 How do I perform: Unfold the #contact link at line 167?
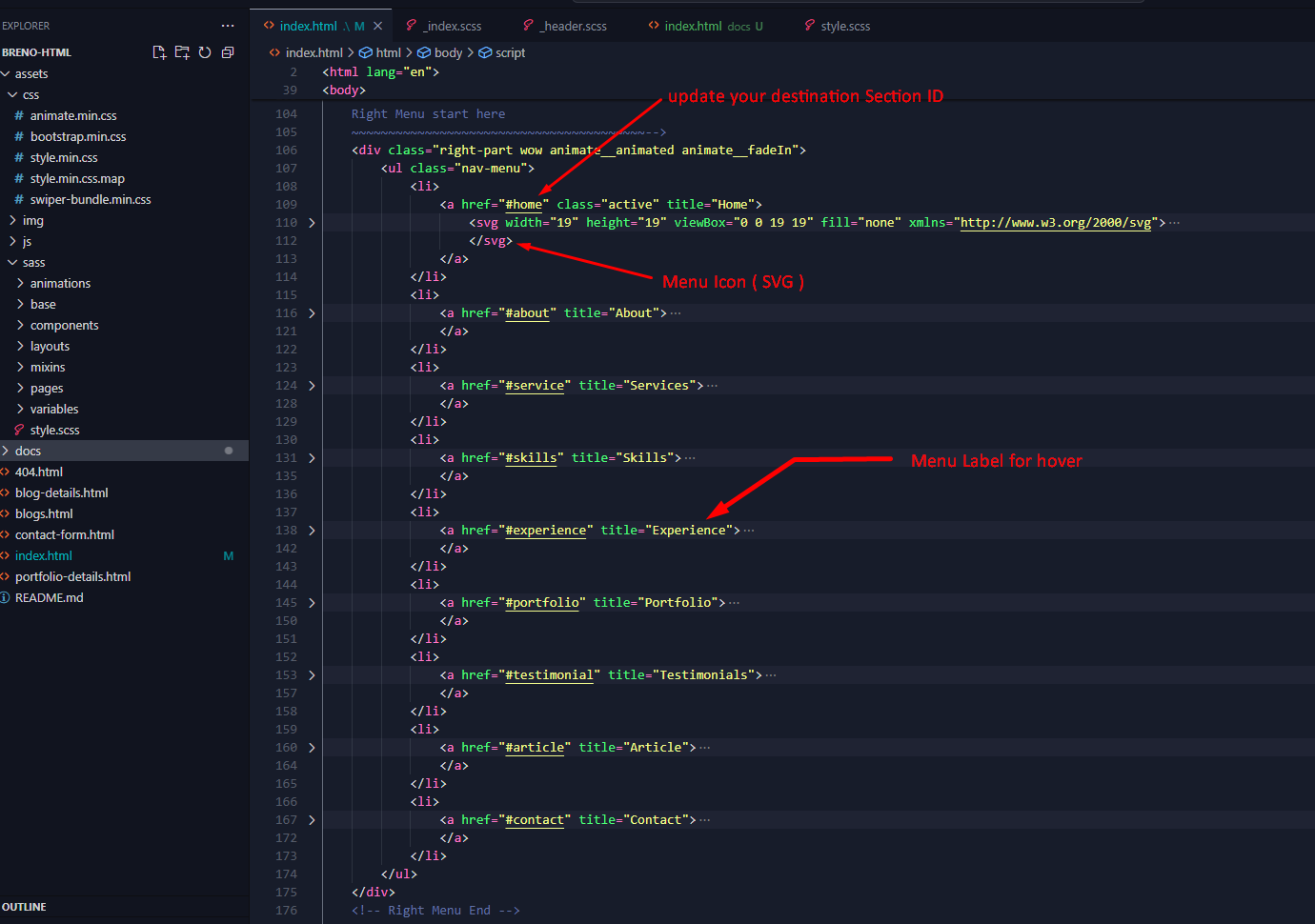(x=312, y=820)
